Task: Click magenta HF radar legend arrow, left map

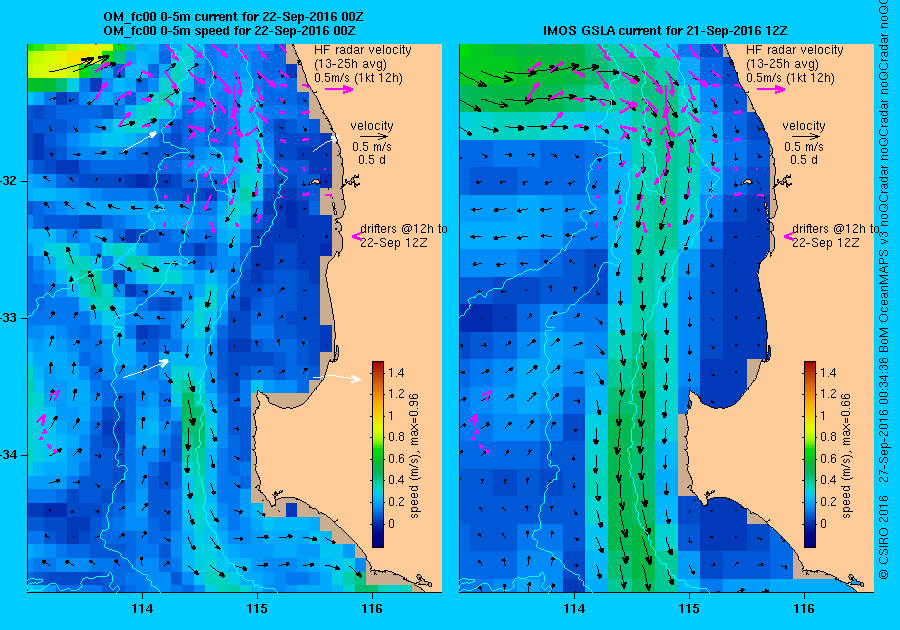Action: (x=339, y=89)
